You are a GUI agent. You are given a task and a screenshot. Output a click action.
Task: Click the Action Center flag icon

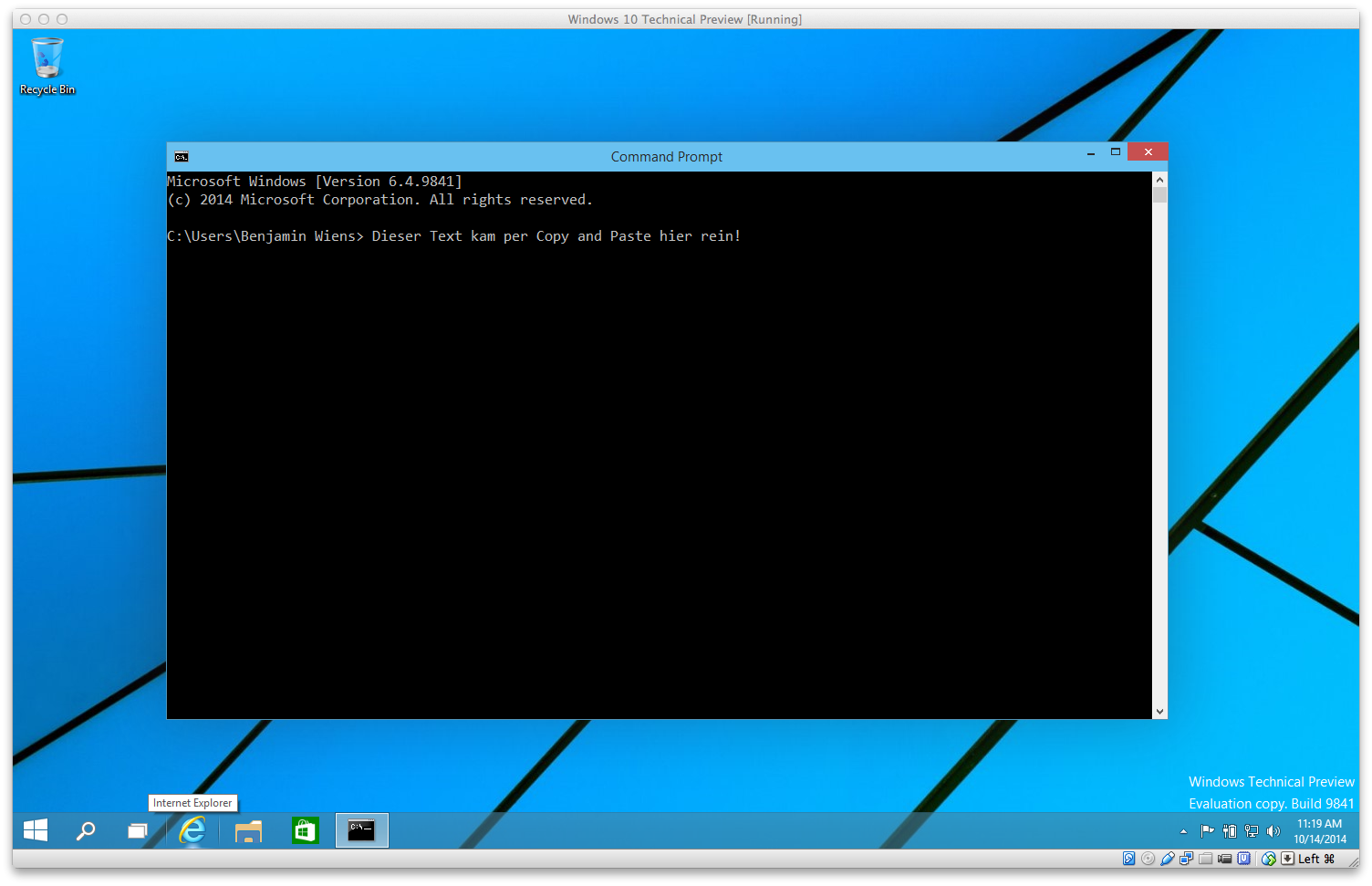(x=1207, y=831)
